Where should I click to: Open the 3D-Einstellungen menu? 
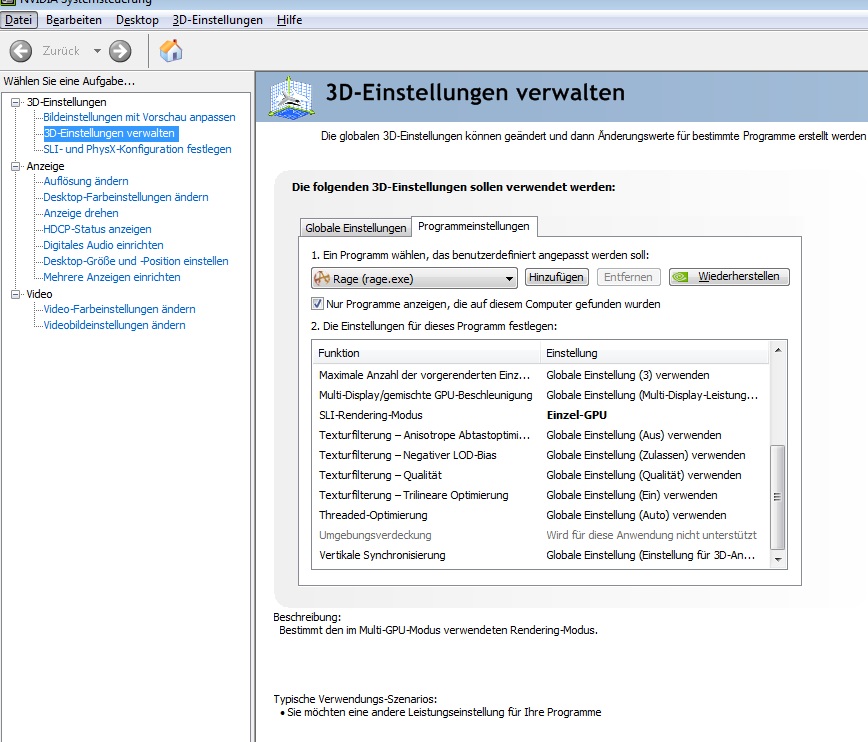(x=218, y=20)
